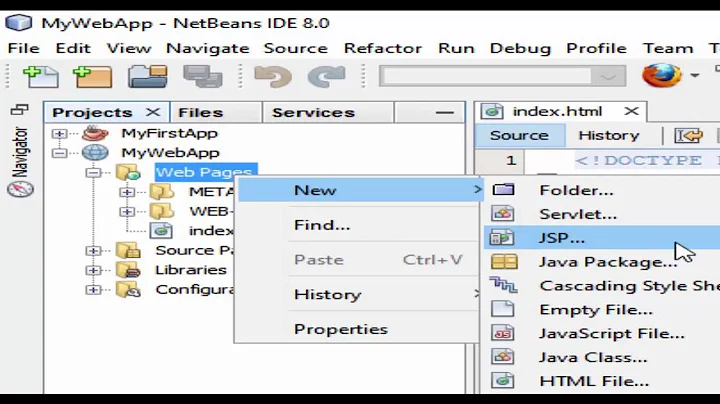Select Empty File... from the New submenu

602,309
